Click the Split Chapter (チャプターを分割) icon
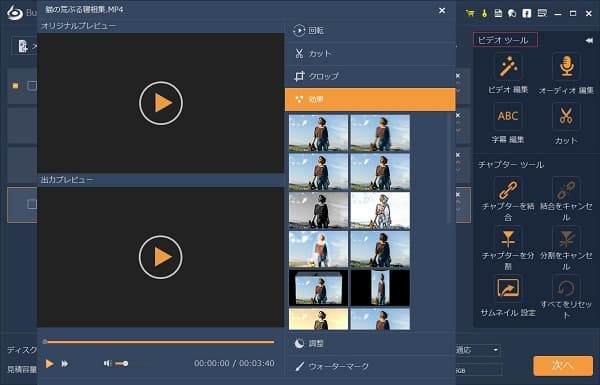The image size is (600, 385). point(508,238)
